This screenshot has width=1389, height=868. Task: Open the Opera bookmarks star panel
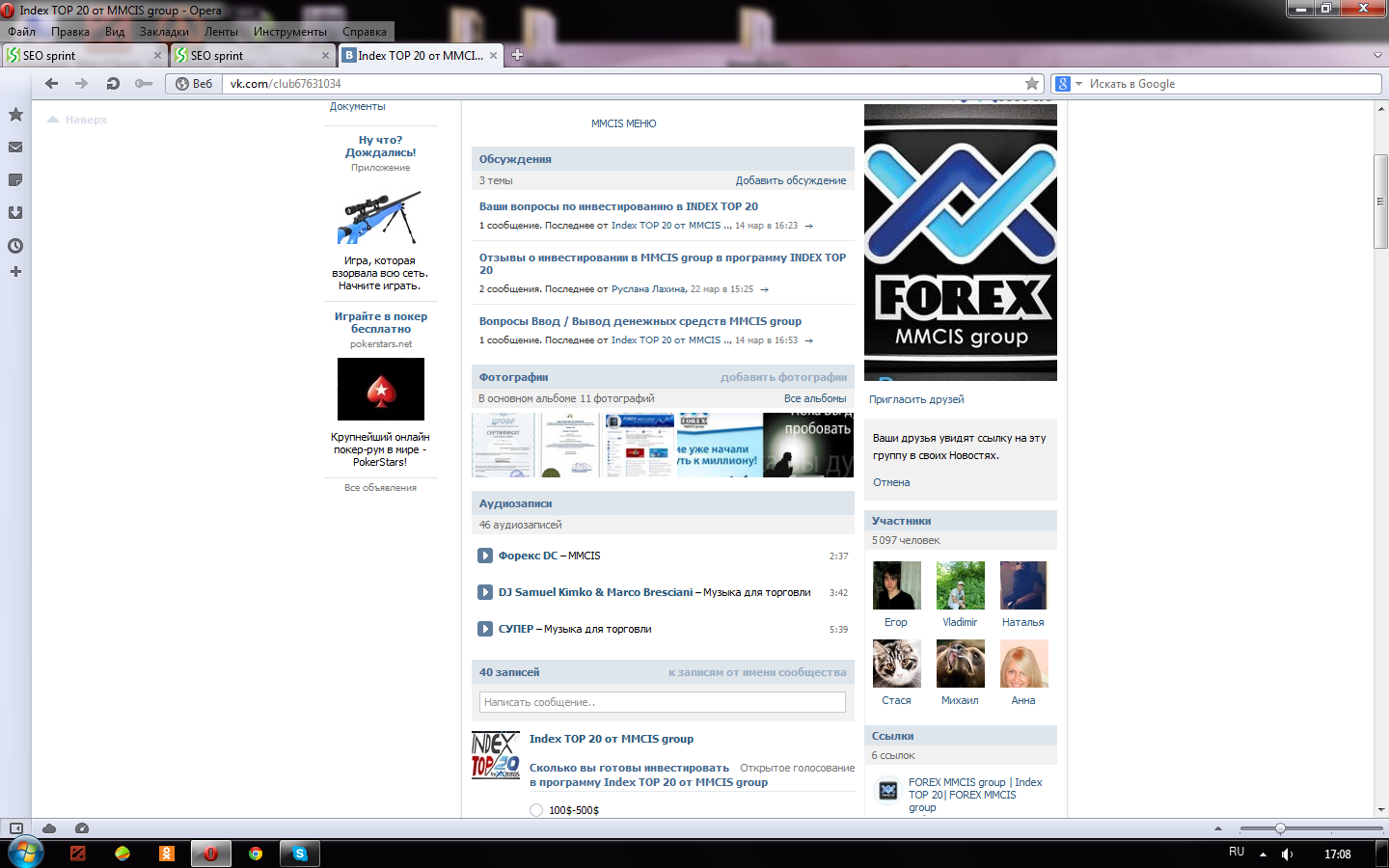(15, 115)
